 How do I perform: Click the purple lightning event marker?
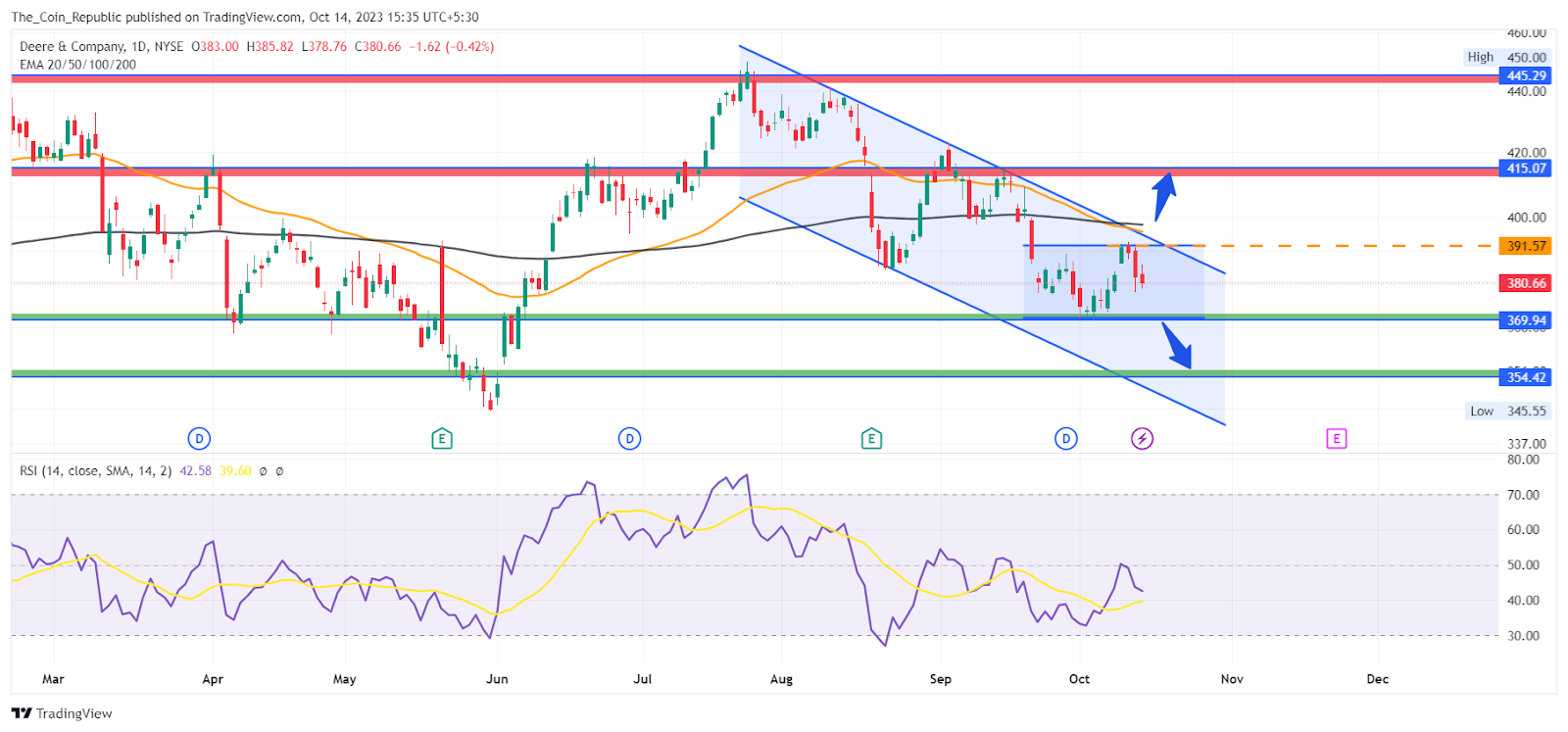click(1143, 439)
